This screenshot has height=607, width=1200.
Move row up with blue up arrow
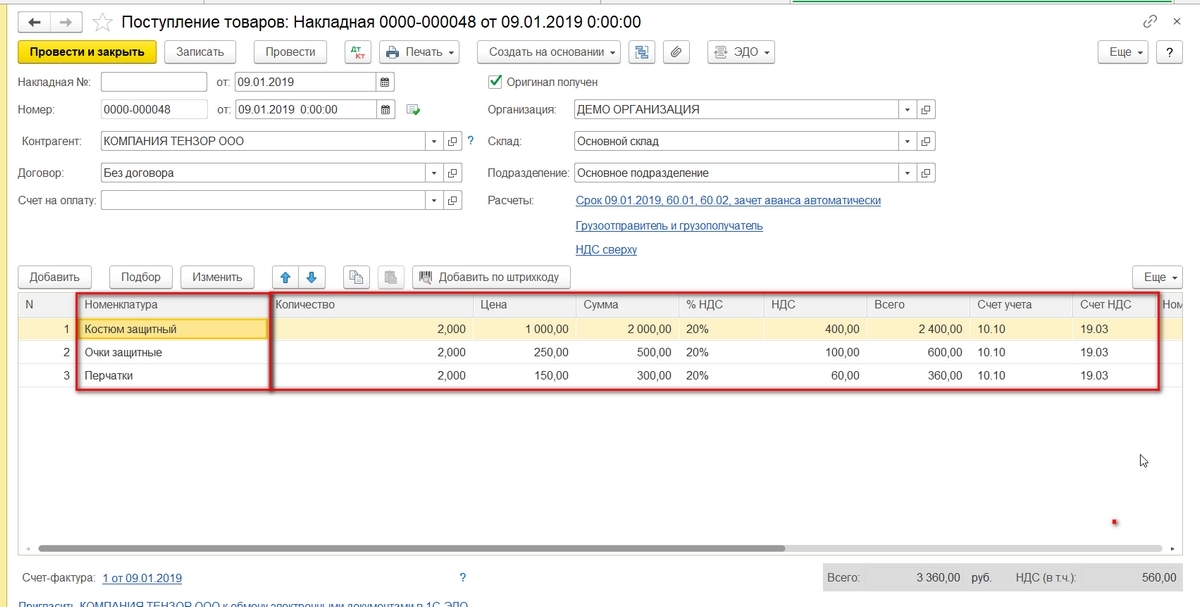point(286,277)
